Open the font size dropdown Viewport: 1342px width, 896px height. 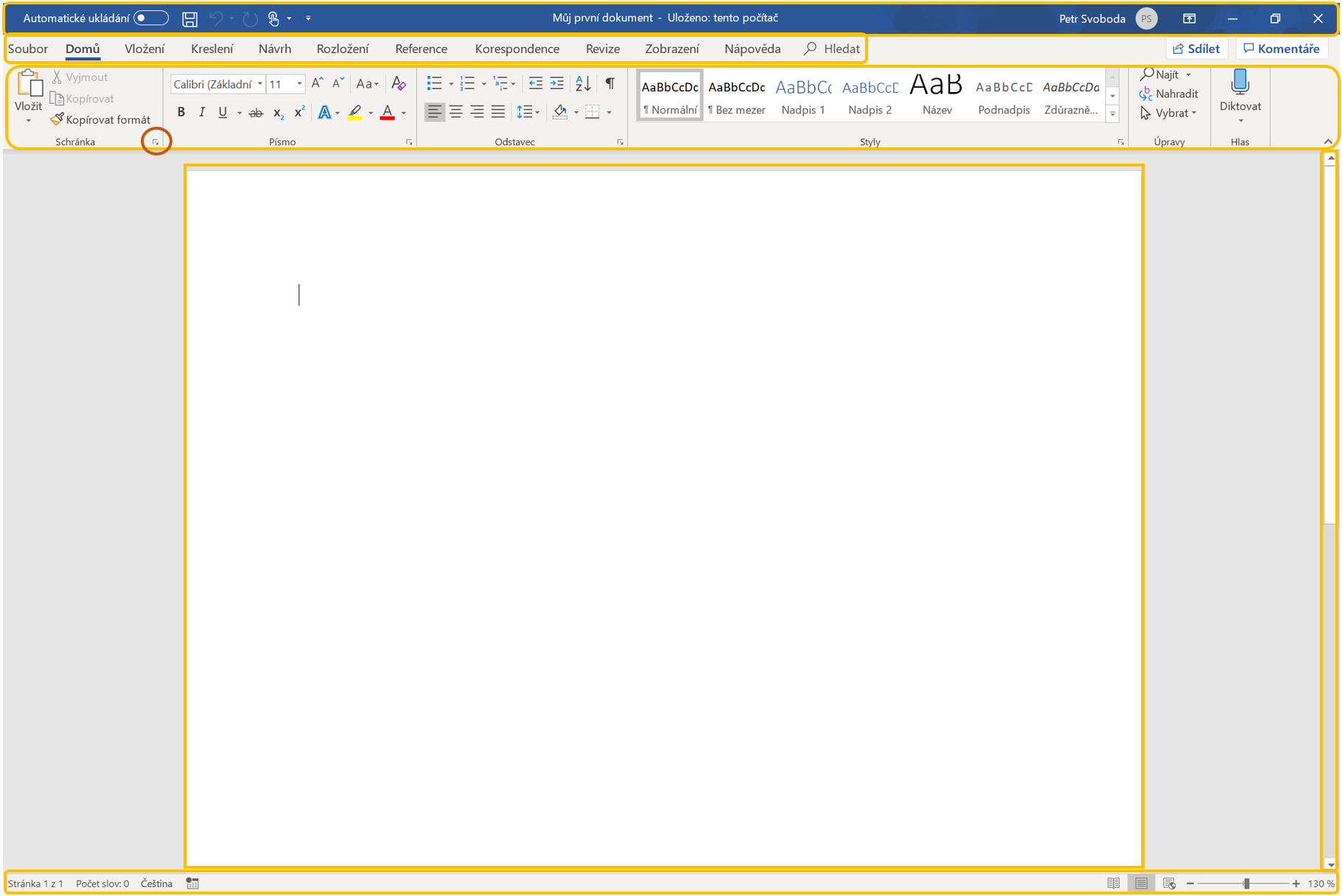299,84
